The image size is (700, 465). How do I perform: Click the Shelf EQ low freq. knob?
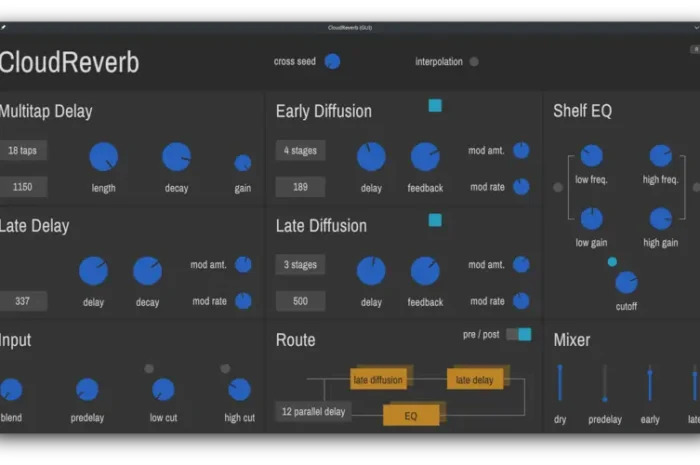(591, 156)
